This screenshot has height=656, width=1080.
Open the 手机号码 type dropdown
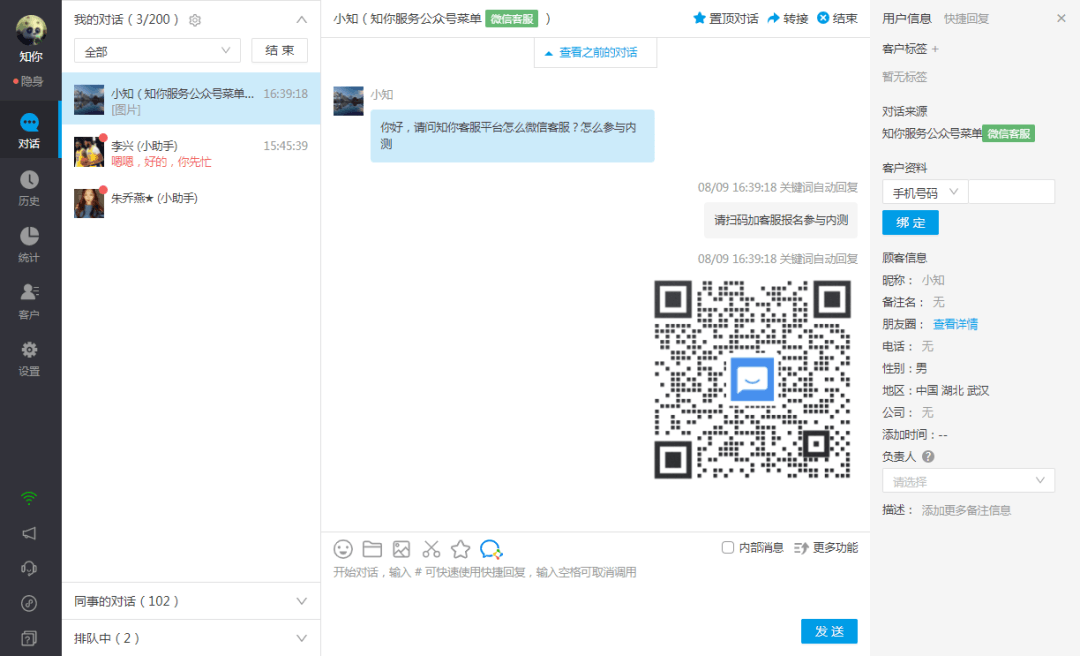(925, 192)
